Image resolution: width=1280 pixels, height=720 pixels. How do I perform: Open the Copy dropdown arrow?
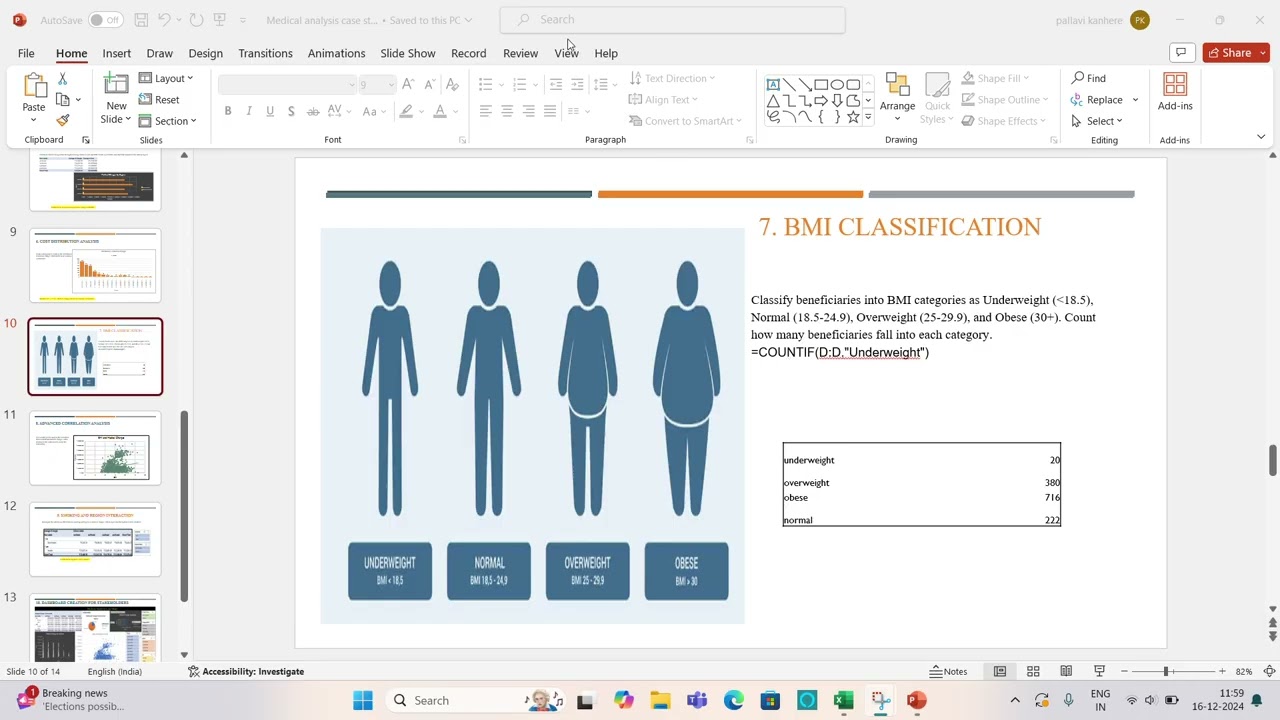point(78,100)
